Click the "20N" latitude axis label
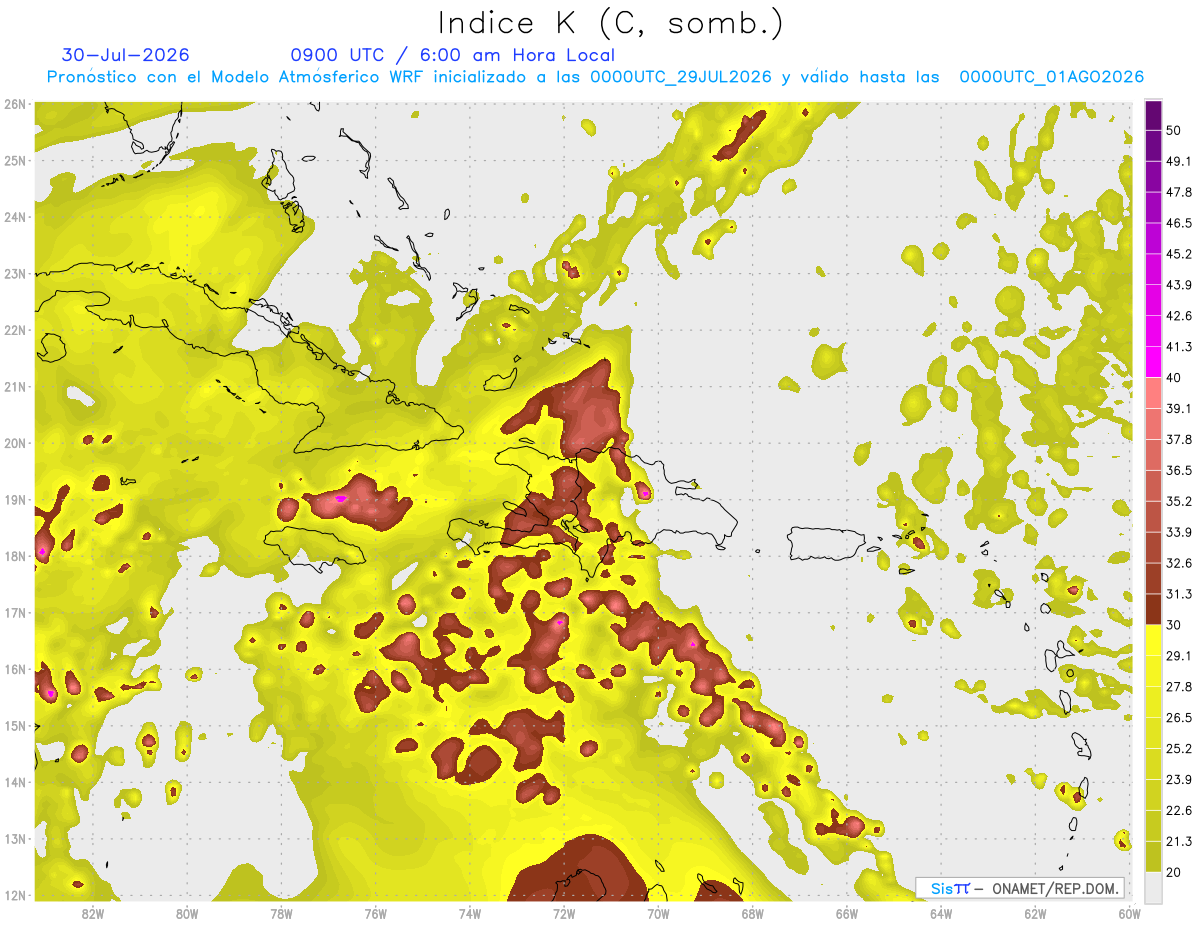 pos(14,443)
